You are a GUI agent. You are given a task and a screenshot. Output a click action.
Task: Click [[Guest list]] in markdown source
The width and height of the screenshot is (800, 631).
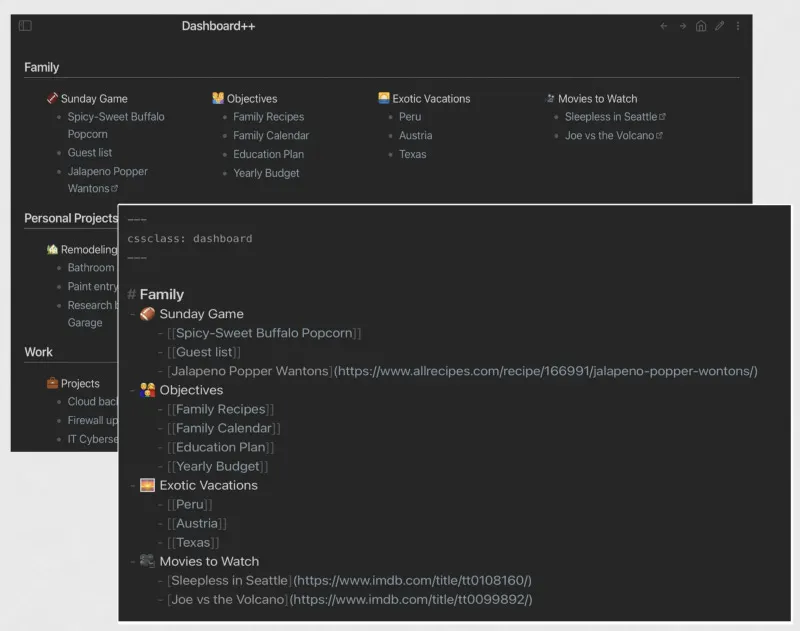pyautogui.click(x=204, y=352)
